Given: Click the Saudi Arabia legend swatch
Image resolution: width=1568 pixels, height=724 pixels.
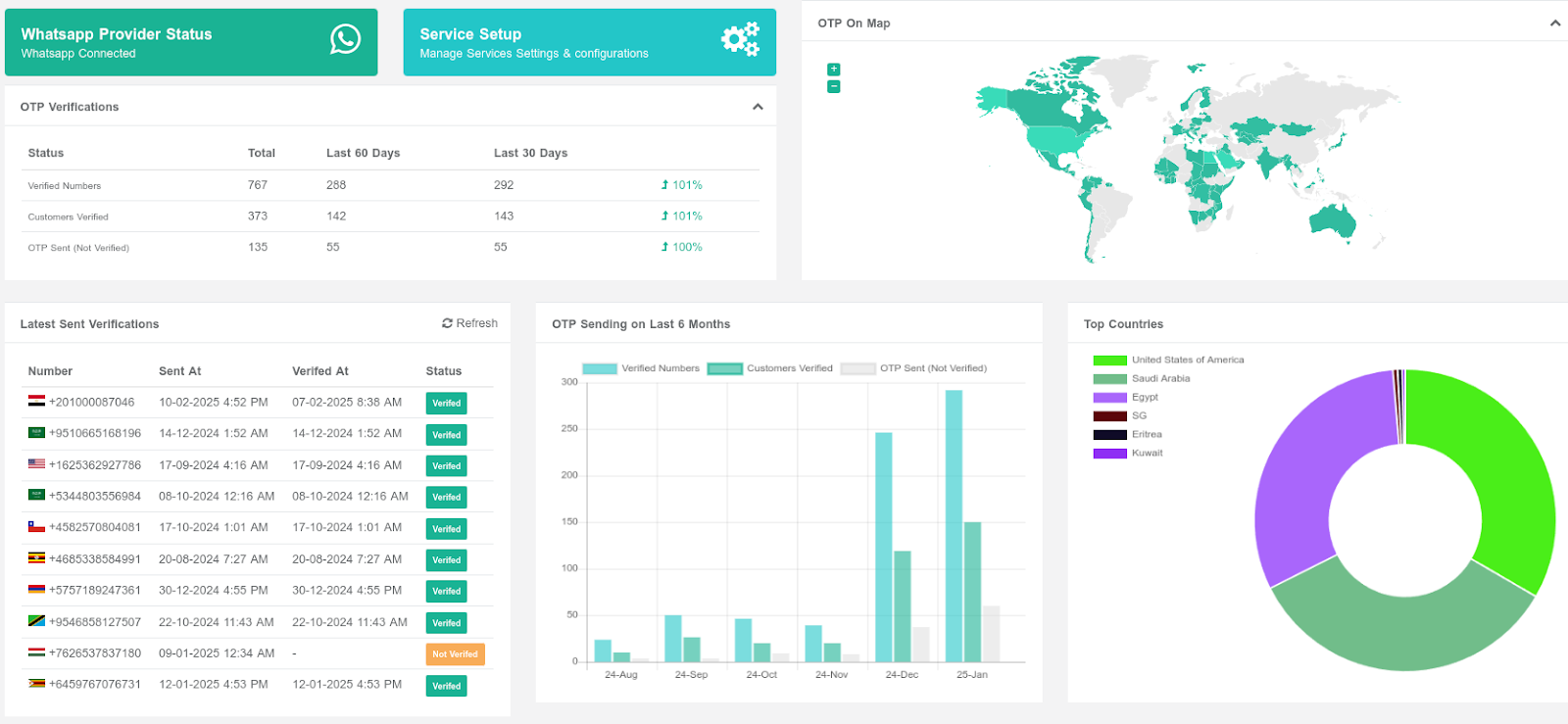Looking at the screenshot, I should pyautogui.click(x=1109, y=379).
